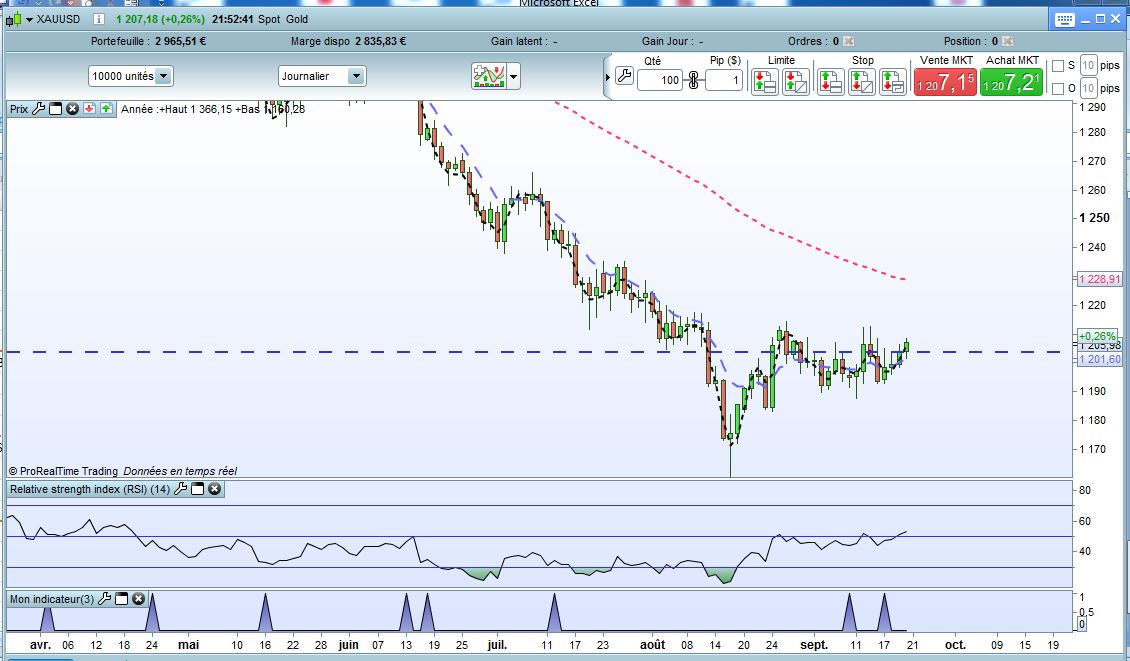Image resolution: width=1130 pixels, height=661 pixels.
Task: Click the last Mon indicateur spike near sept. 17
Action: 884,613
